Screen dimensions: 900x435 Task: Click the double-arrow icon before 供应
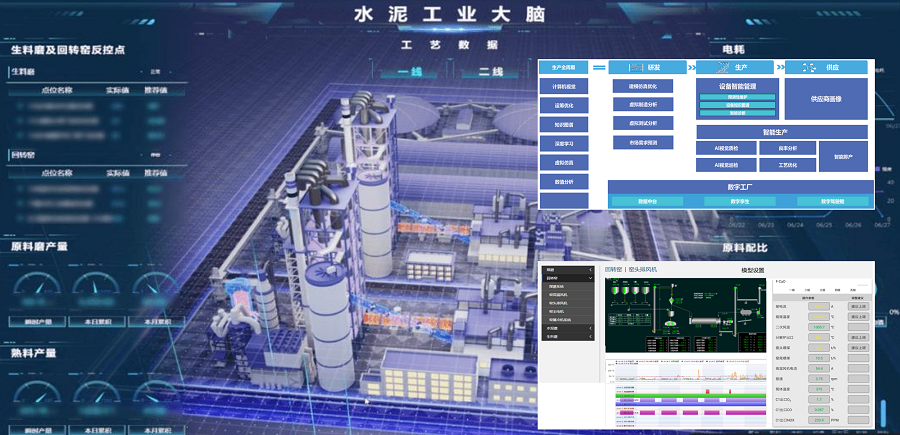pos(781,67)
